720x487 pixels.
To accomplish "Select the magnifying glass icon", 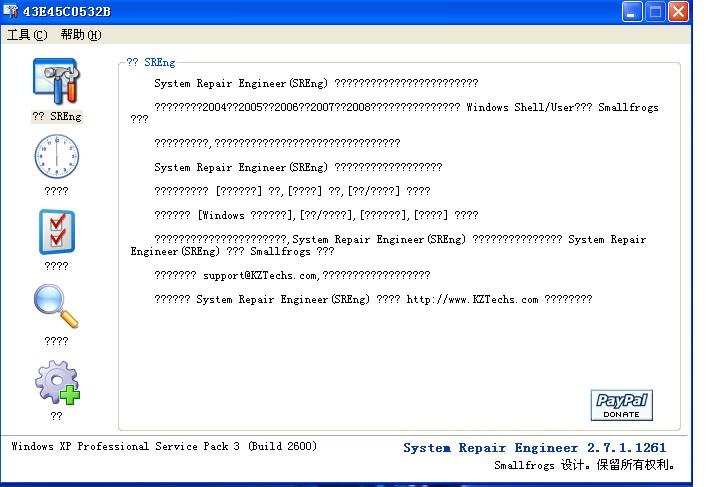I will click(56, 306).
